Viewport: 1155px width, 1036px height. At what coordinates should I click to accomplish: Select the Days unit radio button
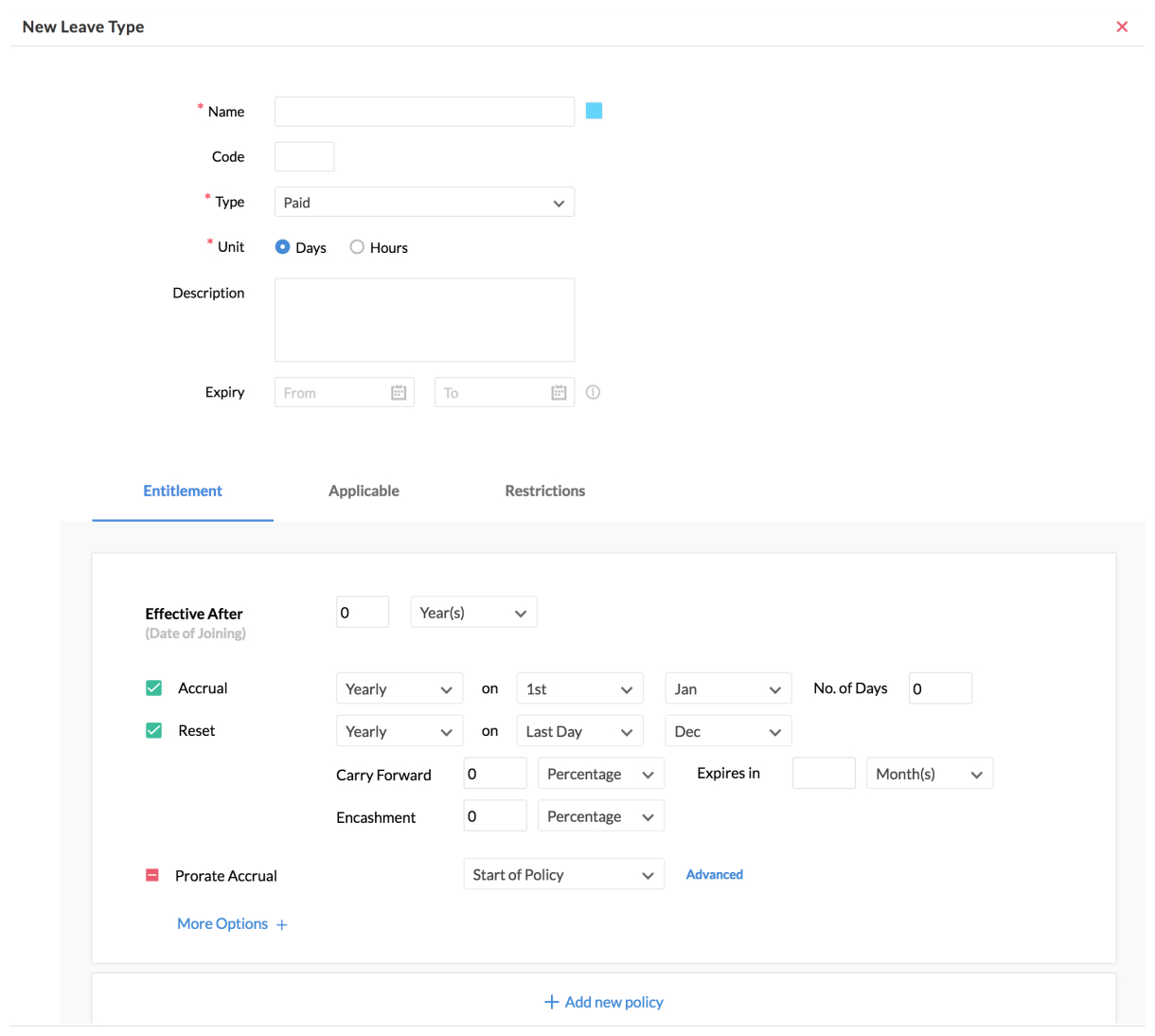click(282, 247)
